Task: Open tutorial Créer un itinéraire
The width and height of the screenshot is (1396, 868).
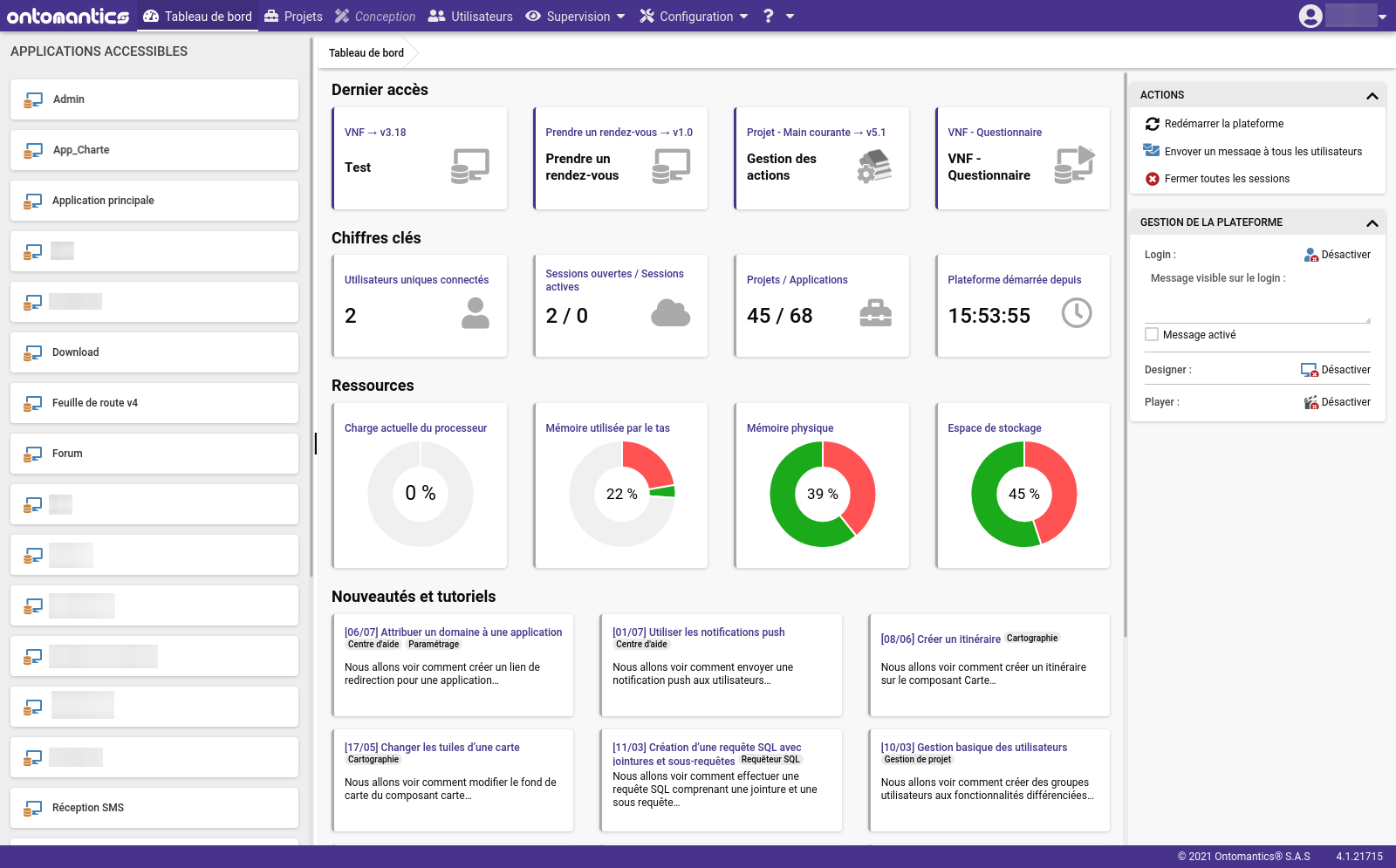Action: 941,639
